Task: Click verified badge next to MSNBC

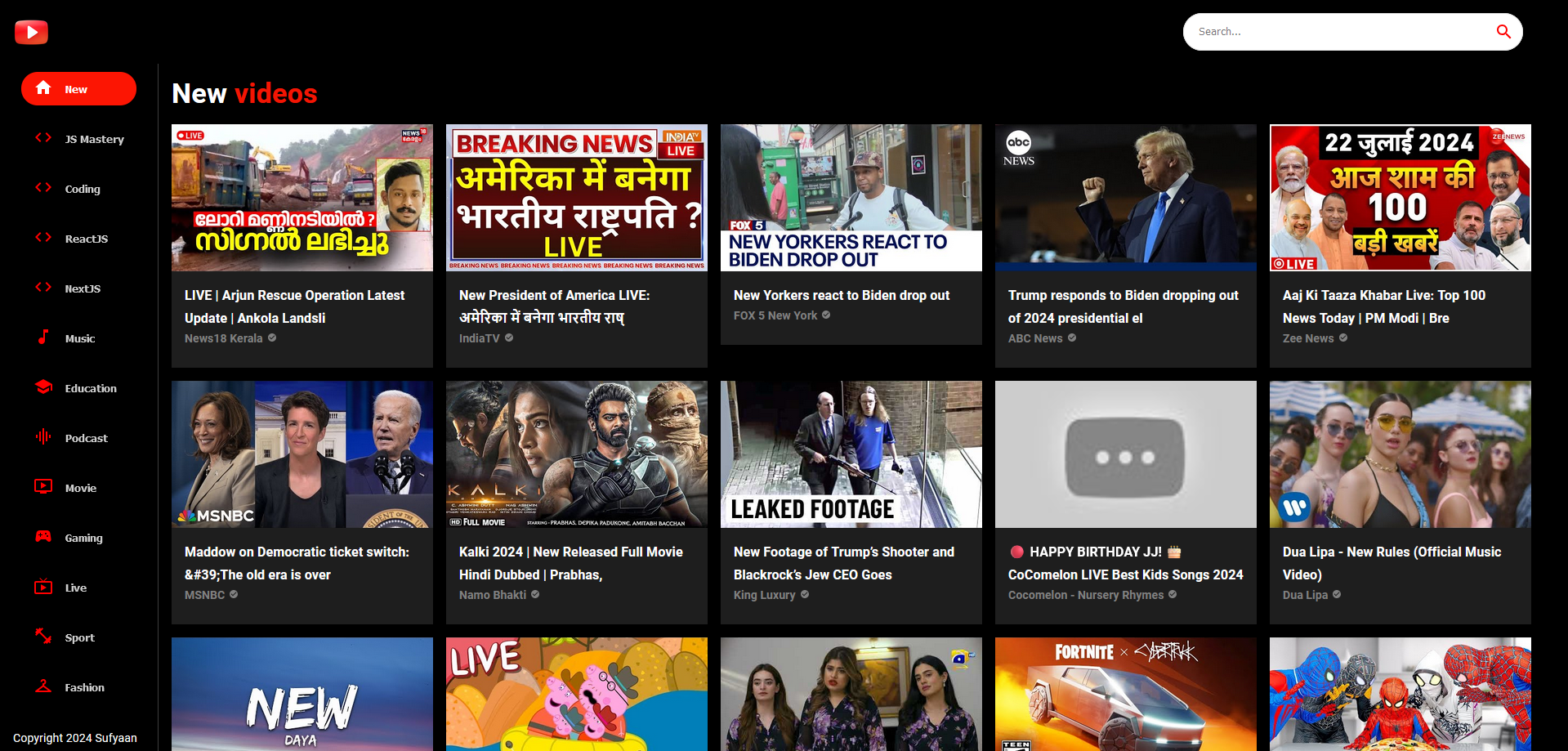Action: (x=234, y=594)
